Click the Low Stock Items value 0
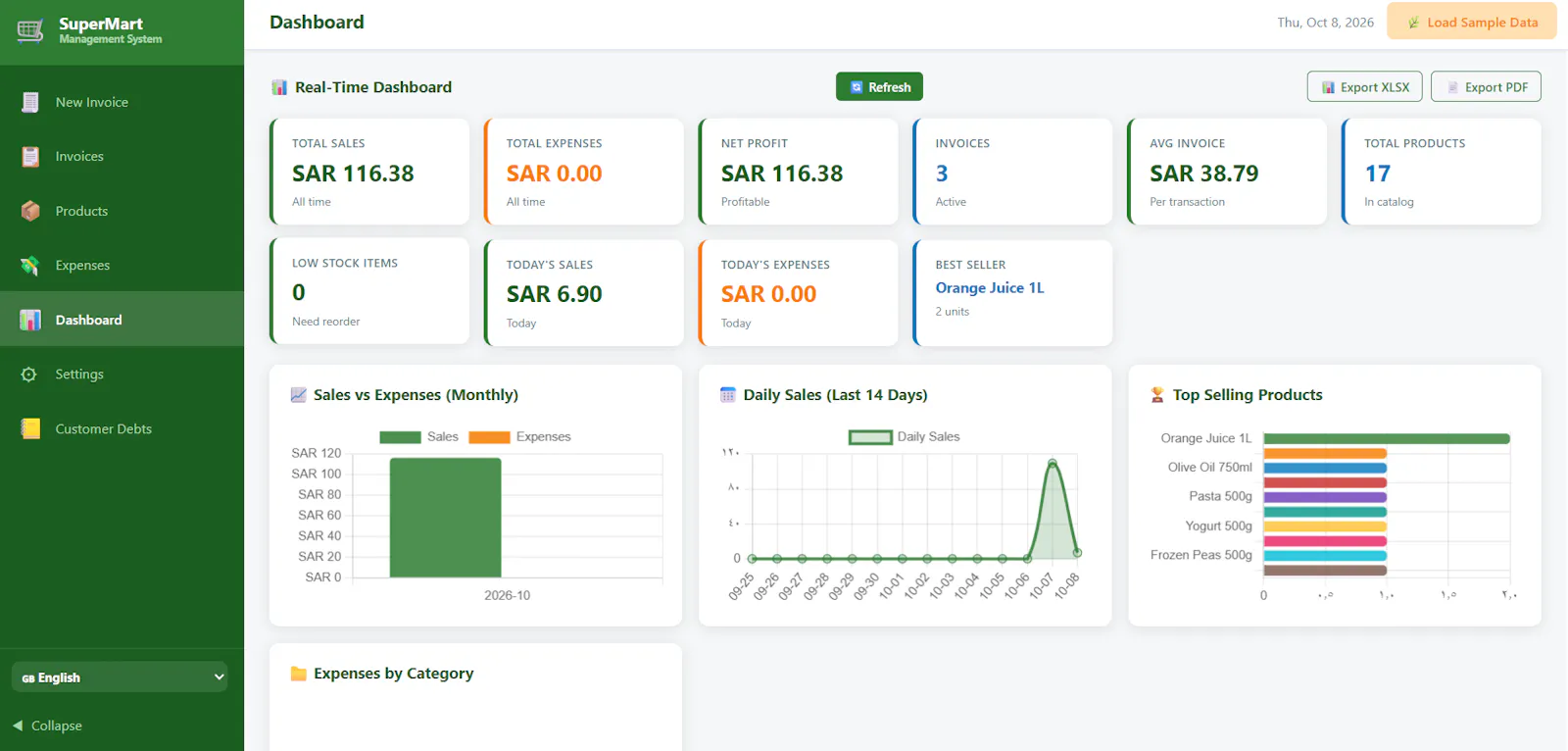Image resolution: width=1568 pixels, height=751 pixels. pyautogui.click(x=299, y=292)
